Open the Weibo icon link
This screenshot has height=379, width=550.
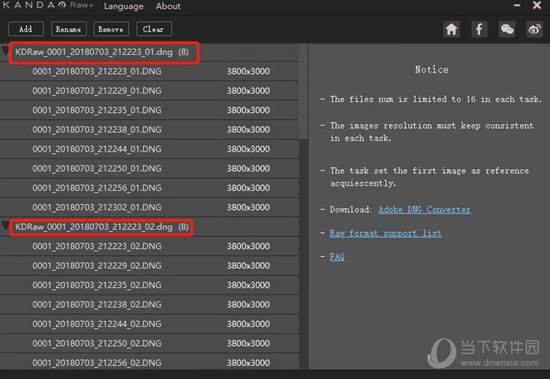click(x=535, y=29)
